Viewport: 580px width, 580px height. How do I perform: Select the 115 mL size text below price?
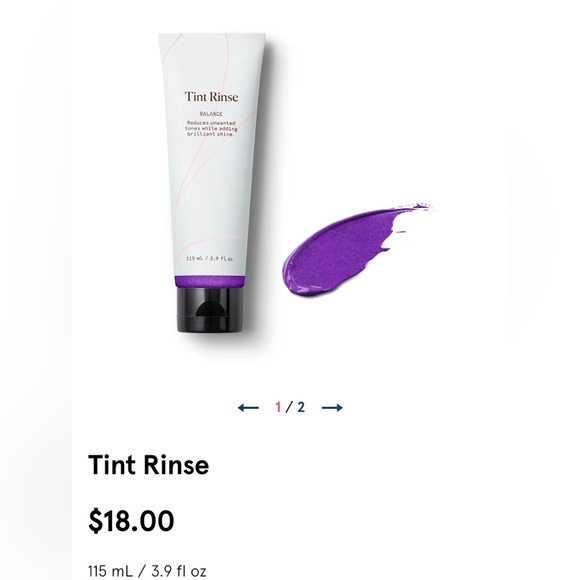coord(147,571)
